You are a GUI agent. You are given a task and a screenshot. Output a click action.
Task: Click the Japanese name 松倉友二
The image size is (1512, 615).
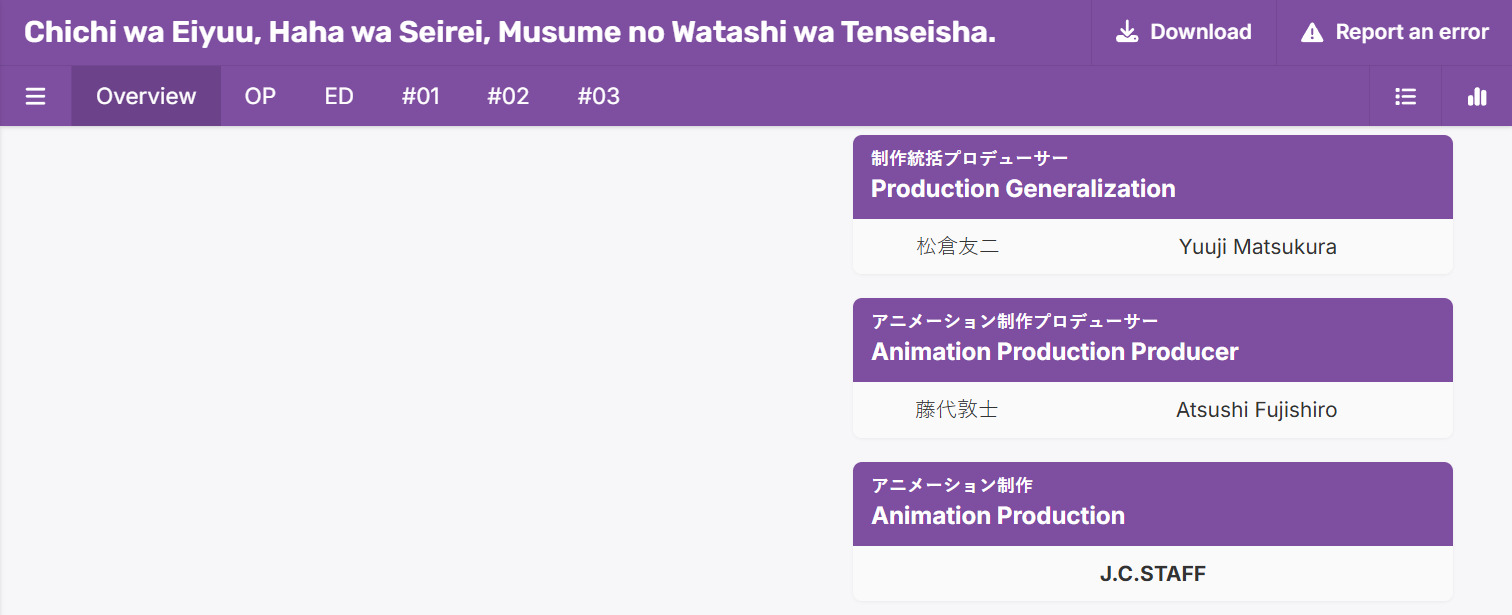pos(957,247)
